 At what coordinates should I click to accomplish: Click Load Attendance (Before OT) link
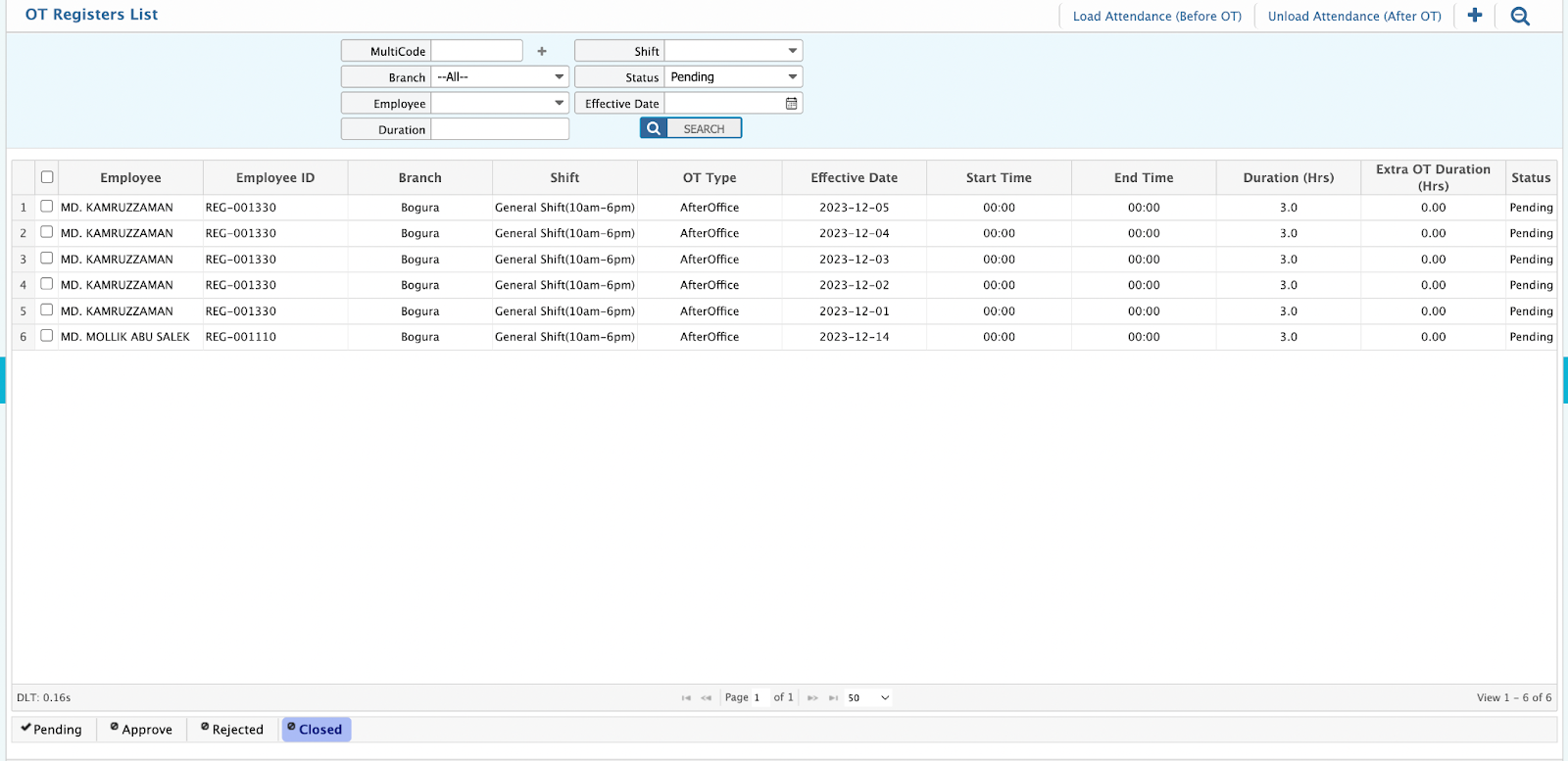point(1156,17)
